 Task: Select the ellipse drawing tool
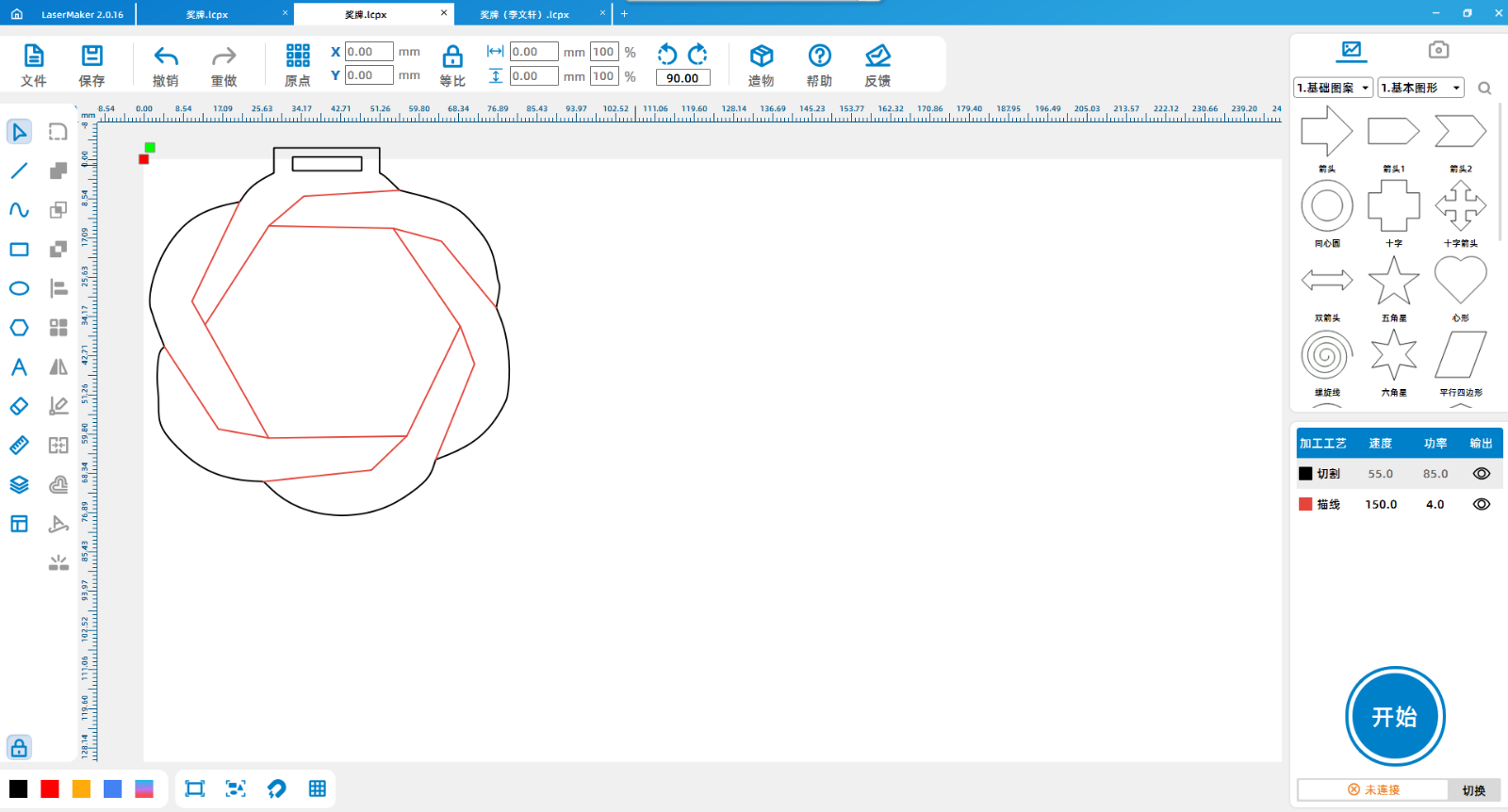point(19,288)
